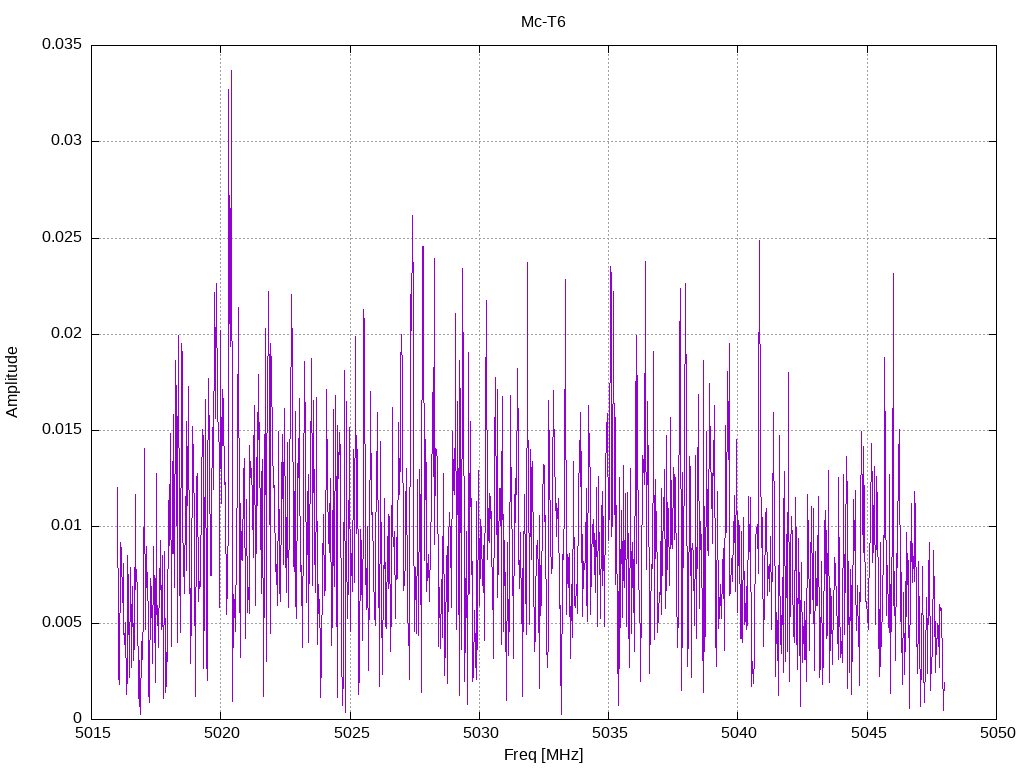Click the tallest peak tip above 0.03
This screenshot has height=768, width=1024.
(x=231, y=71)
